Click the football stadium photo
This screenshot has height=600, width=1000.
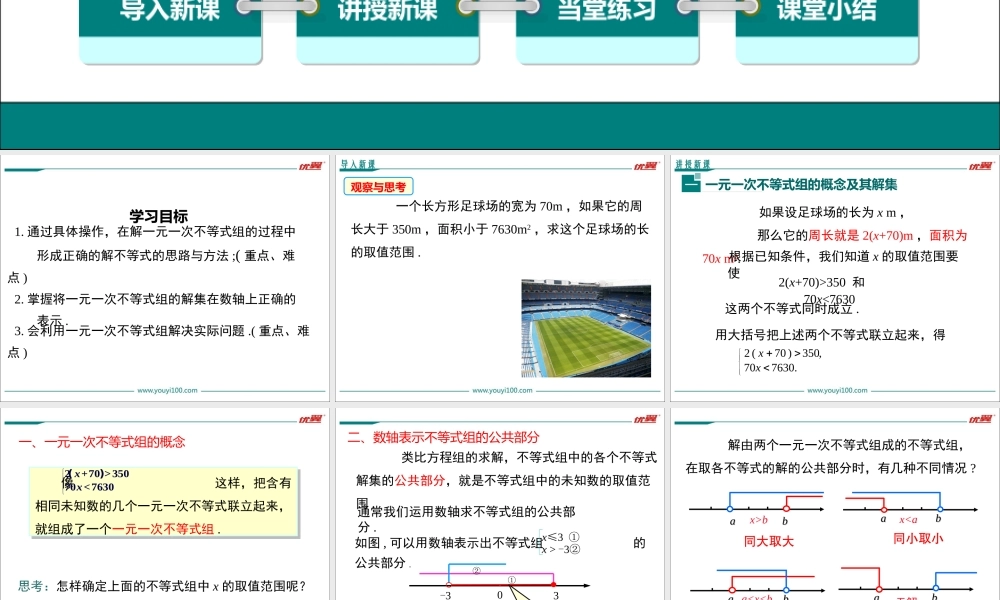(586, 328)
